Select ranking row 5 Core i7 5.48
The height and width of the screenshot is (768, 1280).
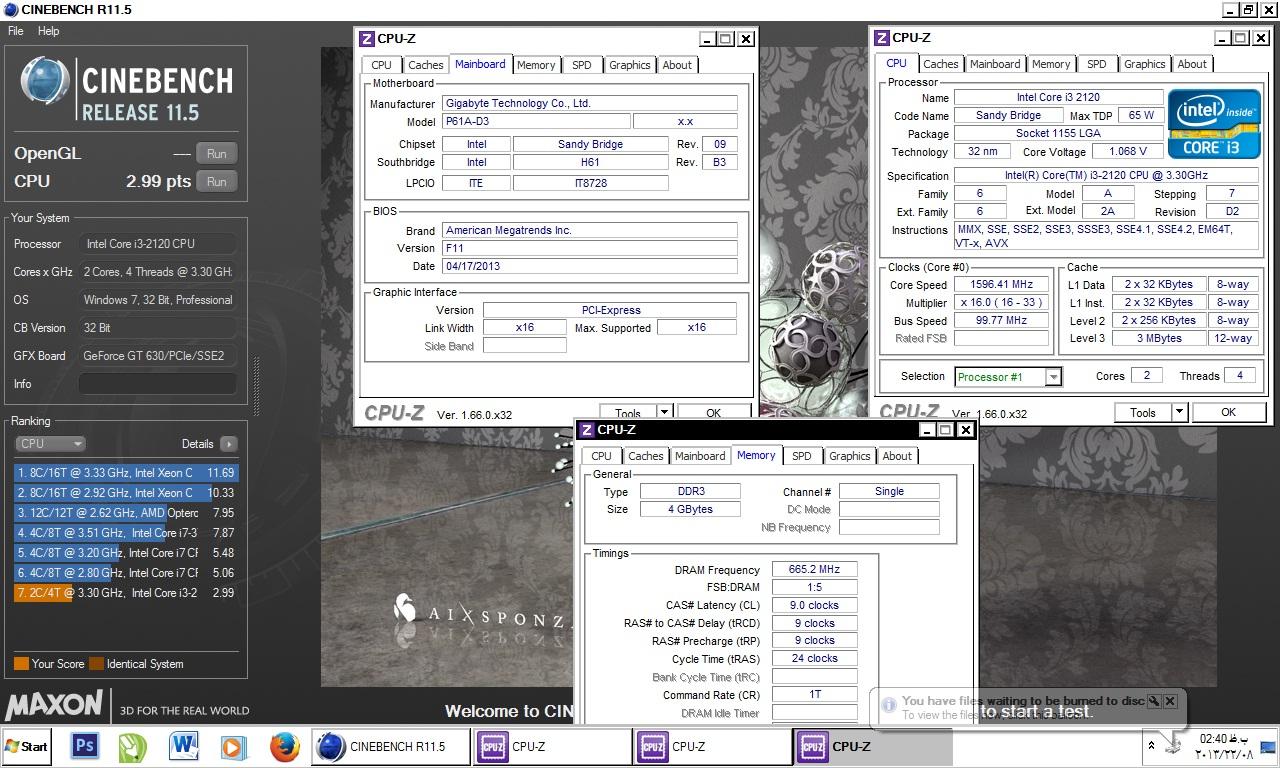pos(126,553)
